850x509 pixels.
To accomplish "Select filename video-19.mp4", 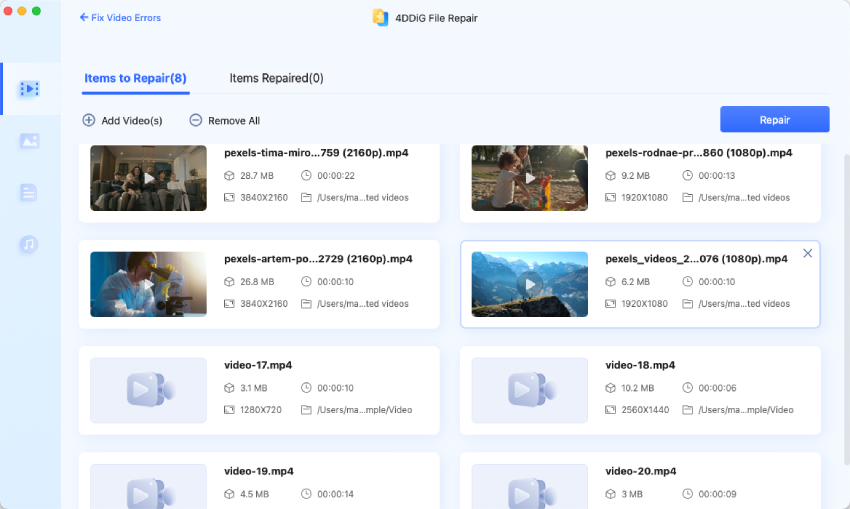I will tap(259, 472).
